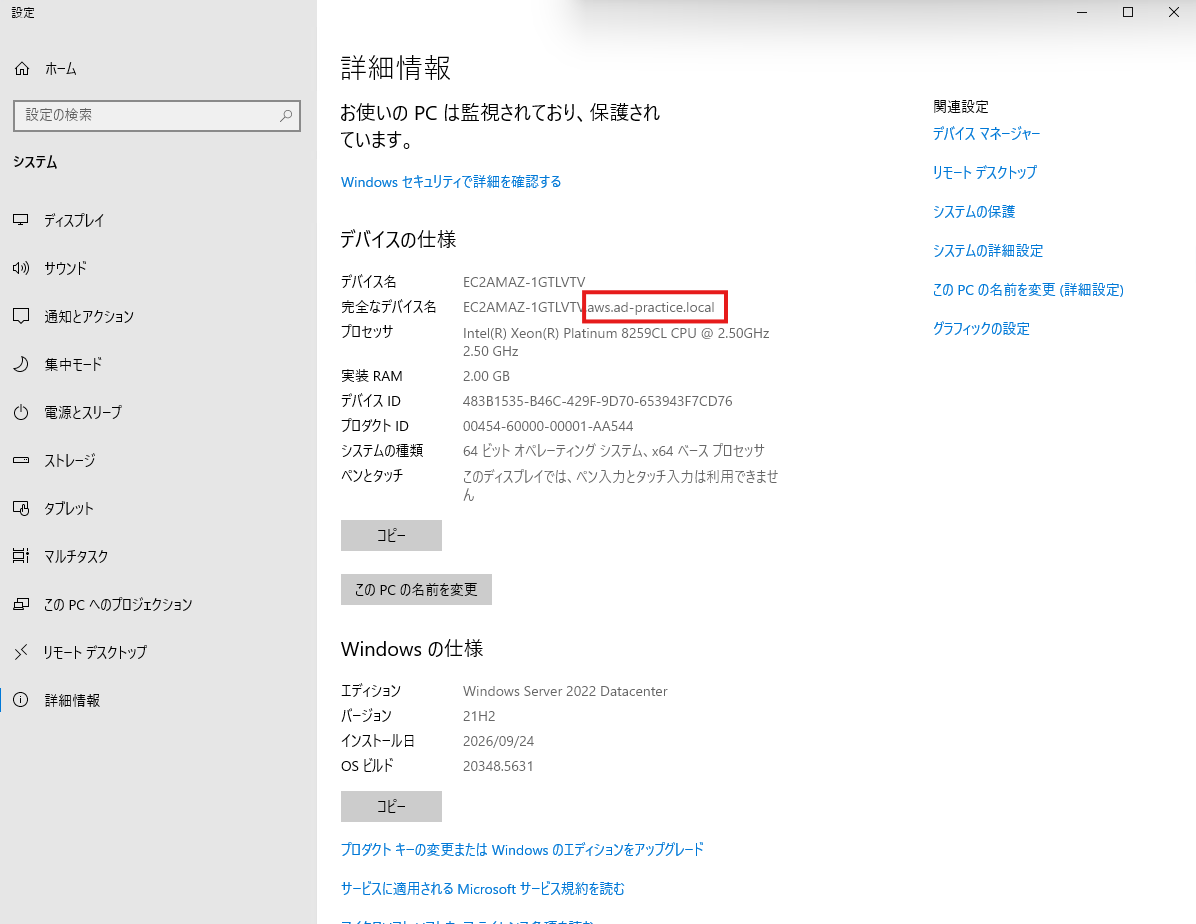Close the Settings window
The width and height of the screenshot is (1196, 924).
(1173, 12)
